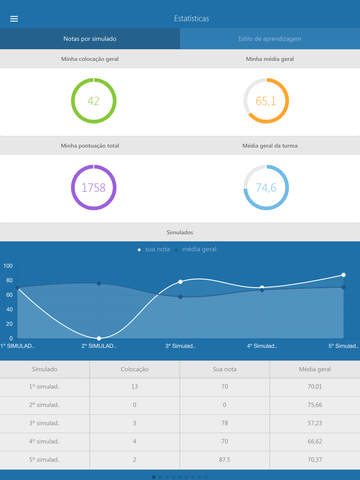This screenshot has width=360, height=480.
Task: Click the Média geral column header
Action: coord(315,369)
